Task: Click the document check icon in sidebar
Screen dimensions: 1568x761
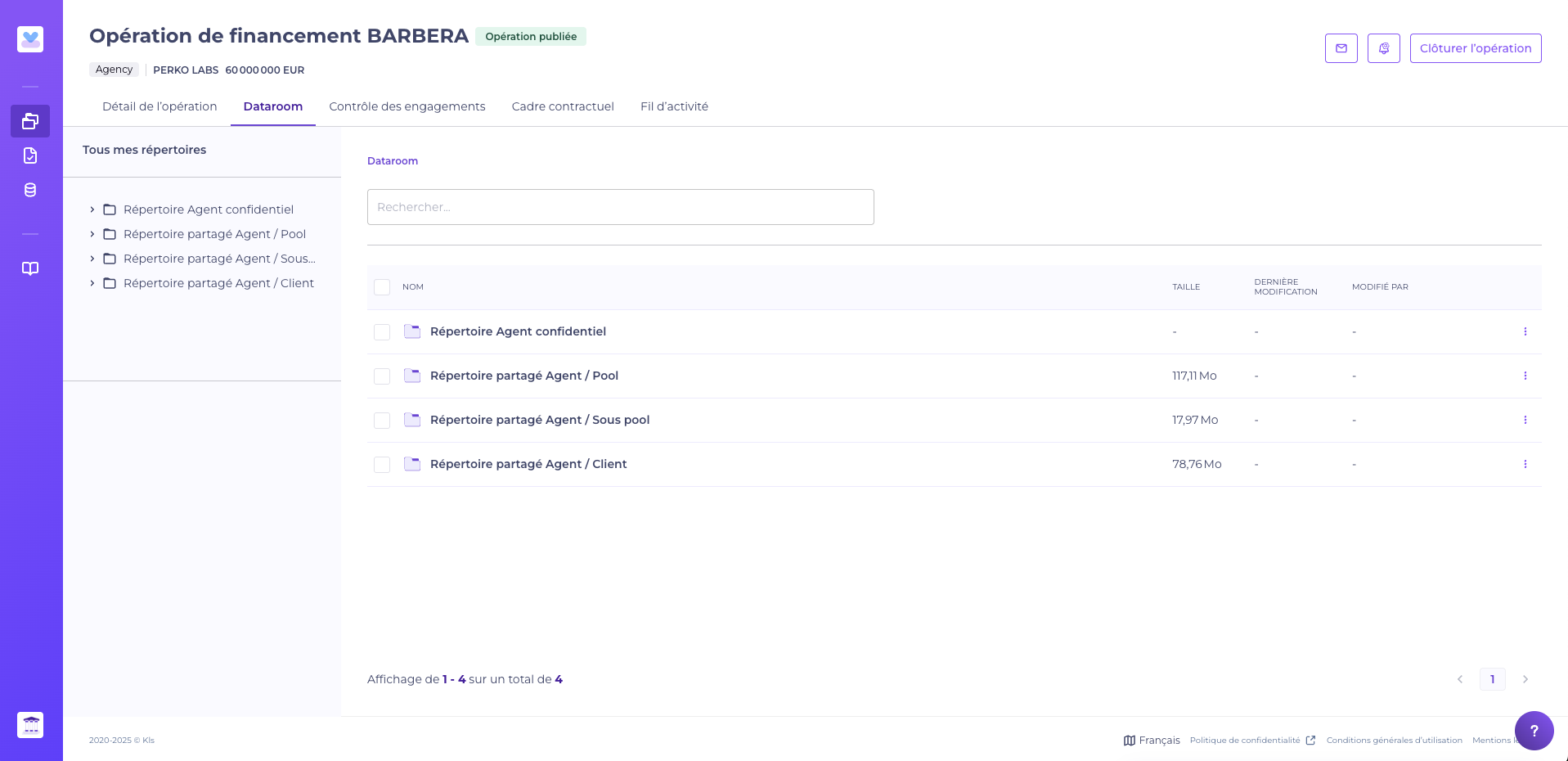Action: pyautogui.click(x=30, y=155)
